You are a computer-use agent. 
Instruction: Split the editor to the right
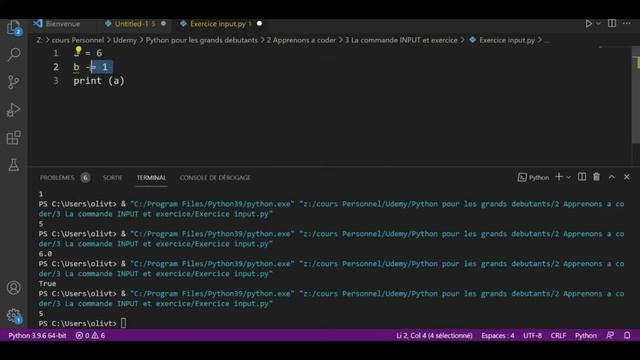pyautogui.click(x=612, y=23)
